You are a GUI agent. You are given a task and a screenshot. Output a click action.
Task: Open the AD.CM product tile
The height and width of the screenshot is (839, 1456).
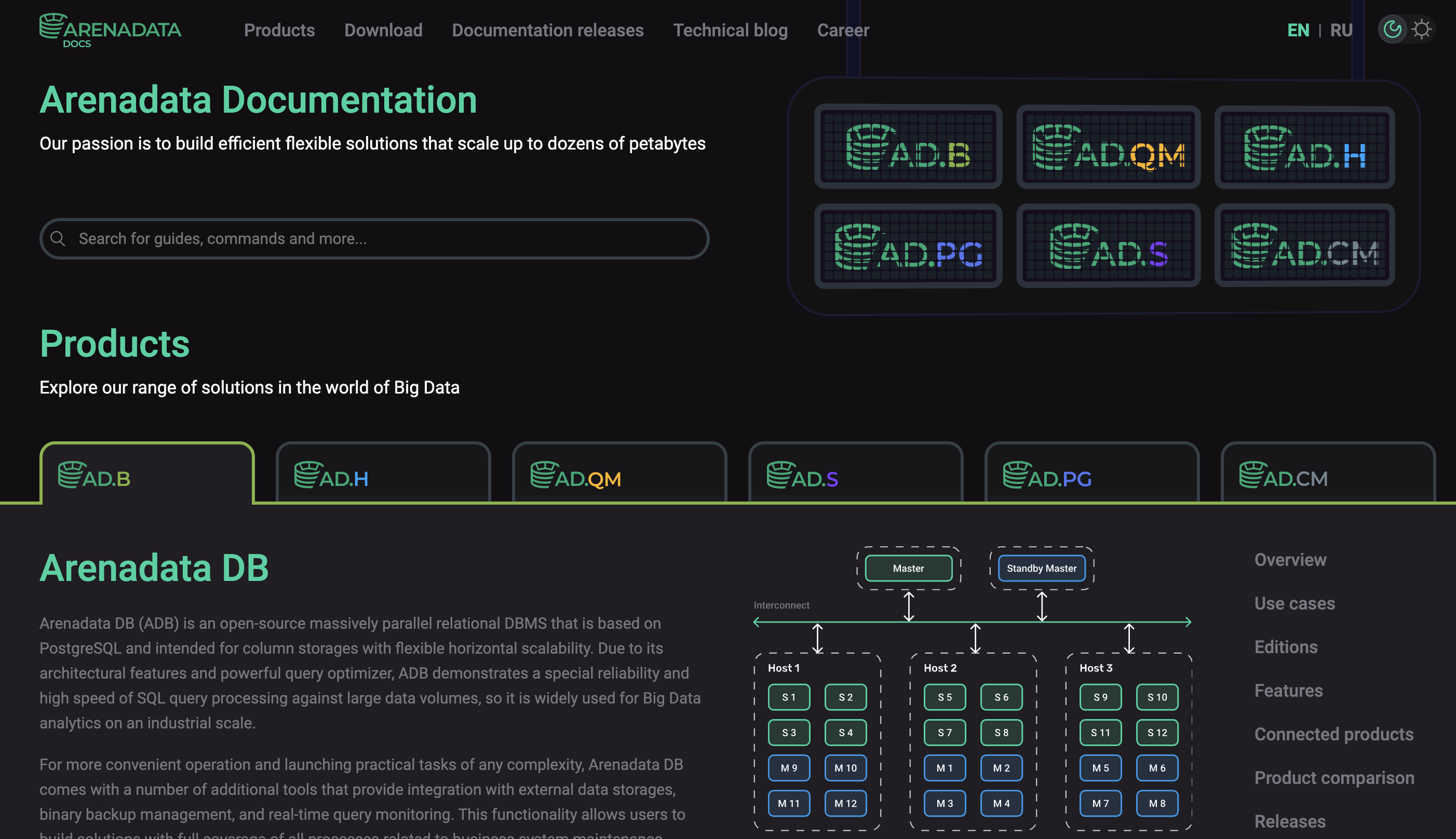pyautogui.click(x=1304, y=246)
